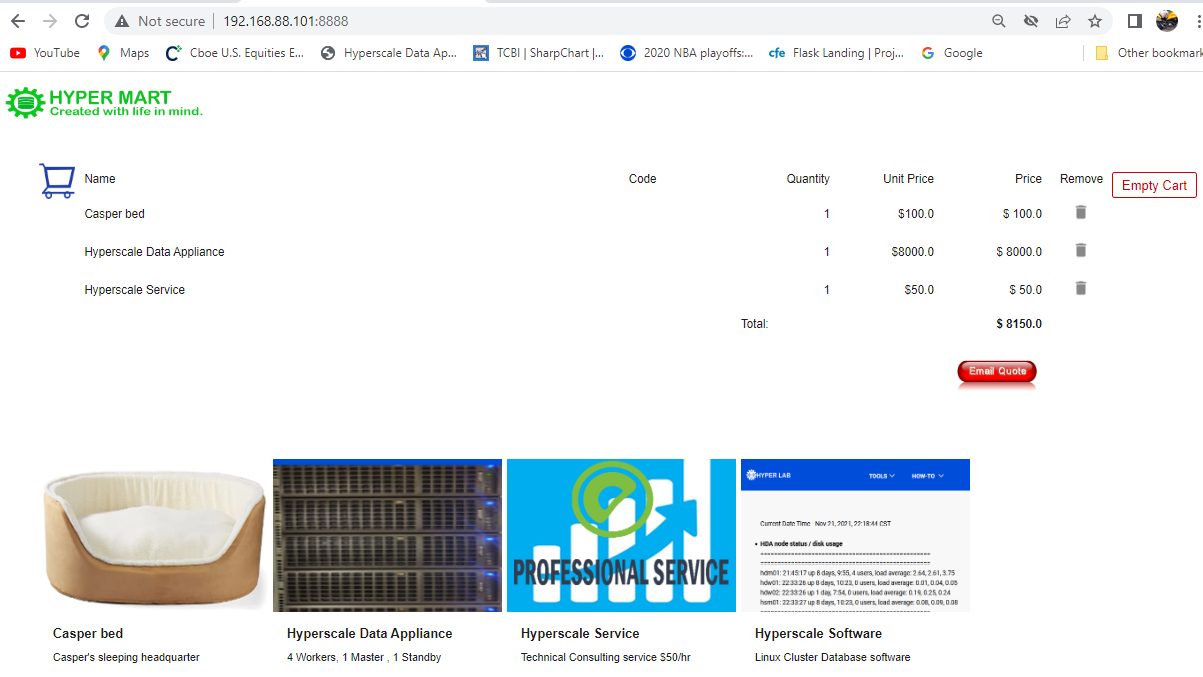This screenshot has width=1203, height=677.
Task: Click the $100.0 unit price value
Action: 916,214
